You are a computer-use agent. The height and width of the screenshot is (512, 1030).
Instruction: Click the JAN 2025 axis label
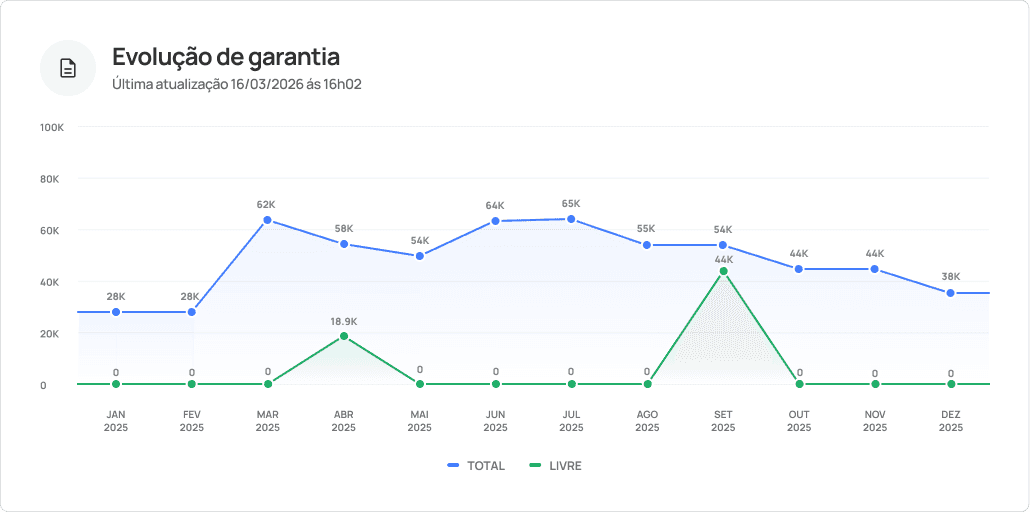(x=116, y=421)
